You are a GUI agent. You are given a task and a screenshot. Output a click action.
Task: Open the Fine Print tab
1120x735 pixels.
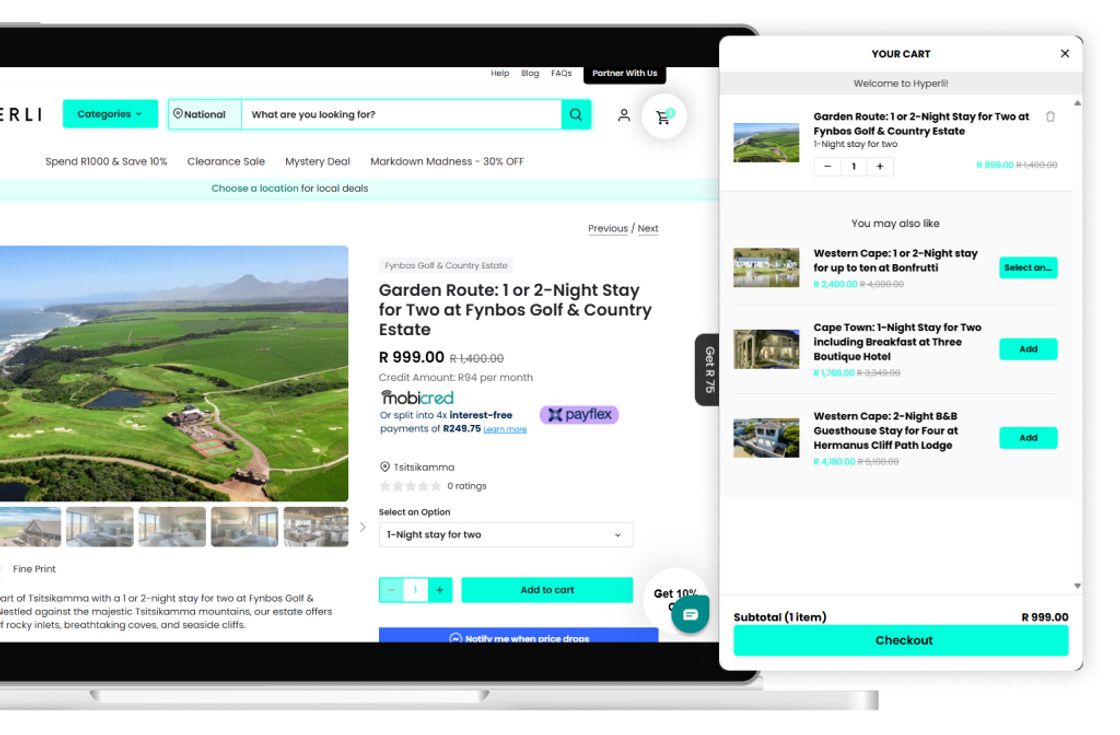coord(34,569)
